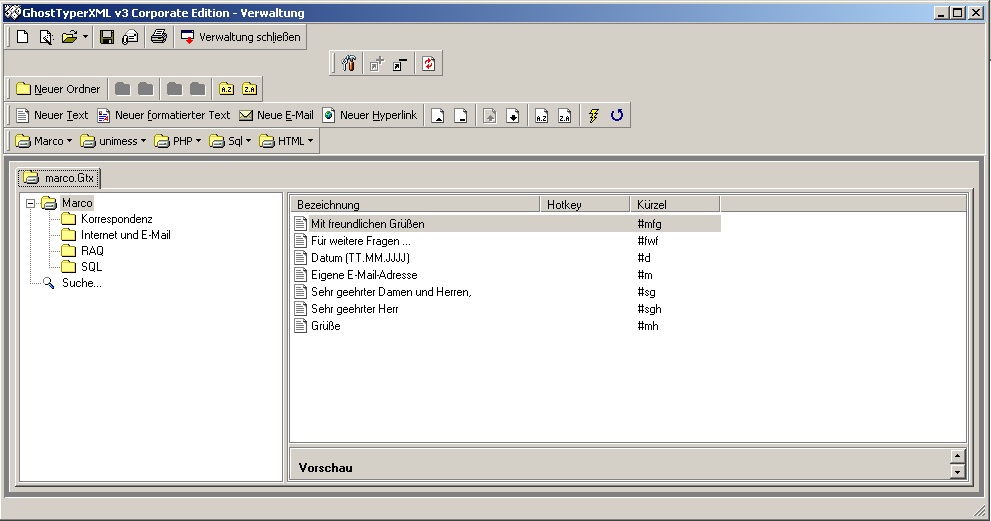Select the SQL folder in tree
Screen dimensions: 991x521
[x=91, y=267]
